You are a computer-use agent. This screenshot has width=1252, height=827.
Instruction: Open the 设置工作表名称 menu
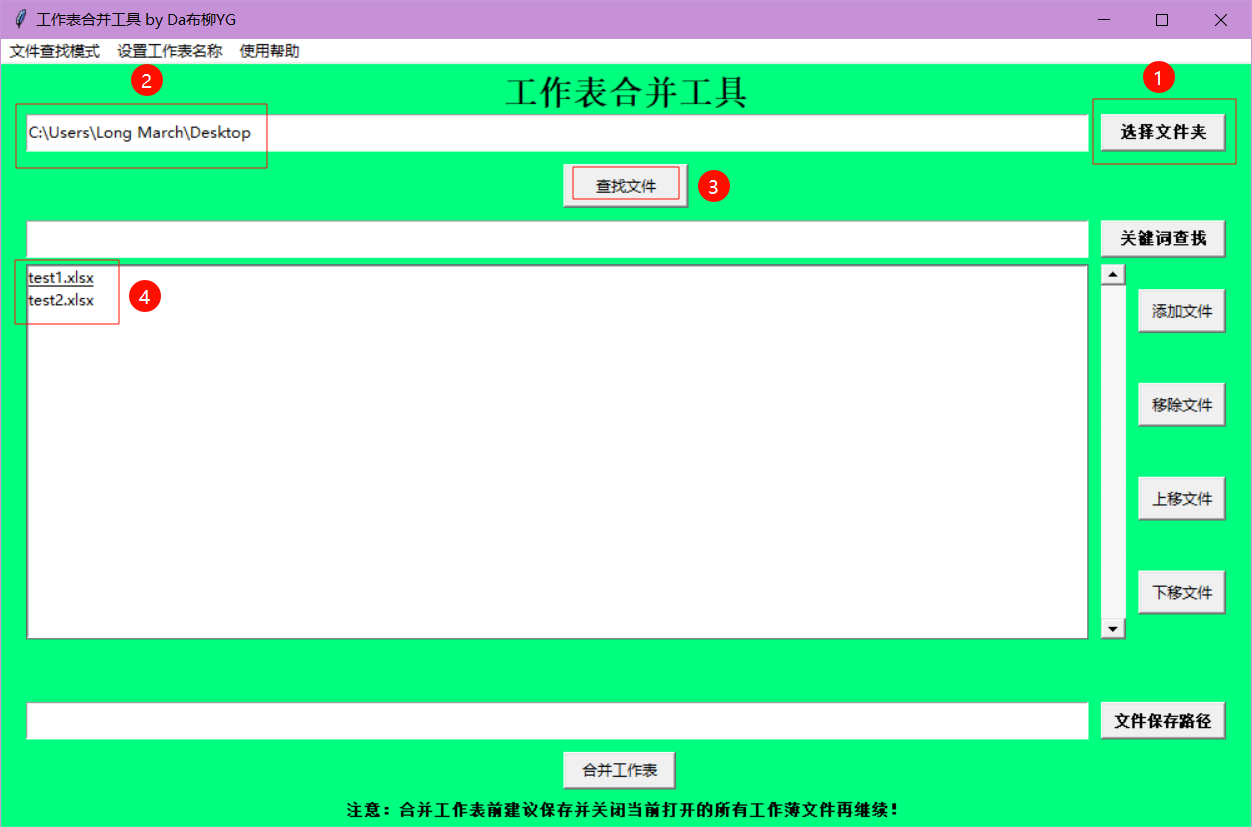click(169, 51)
